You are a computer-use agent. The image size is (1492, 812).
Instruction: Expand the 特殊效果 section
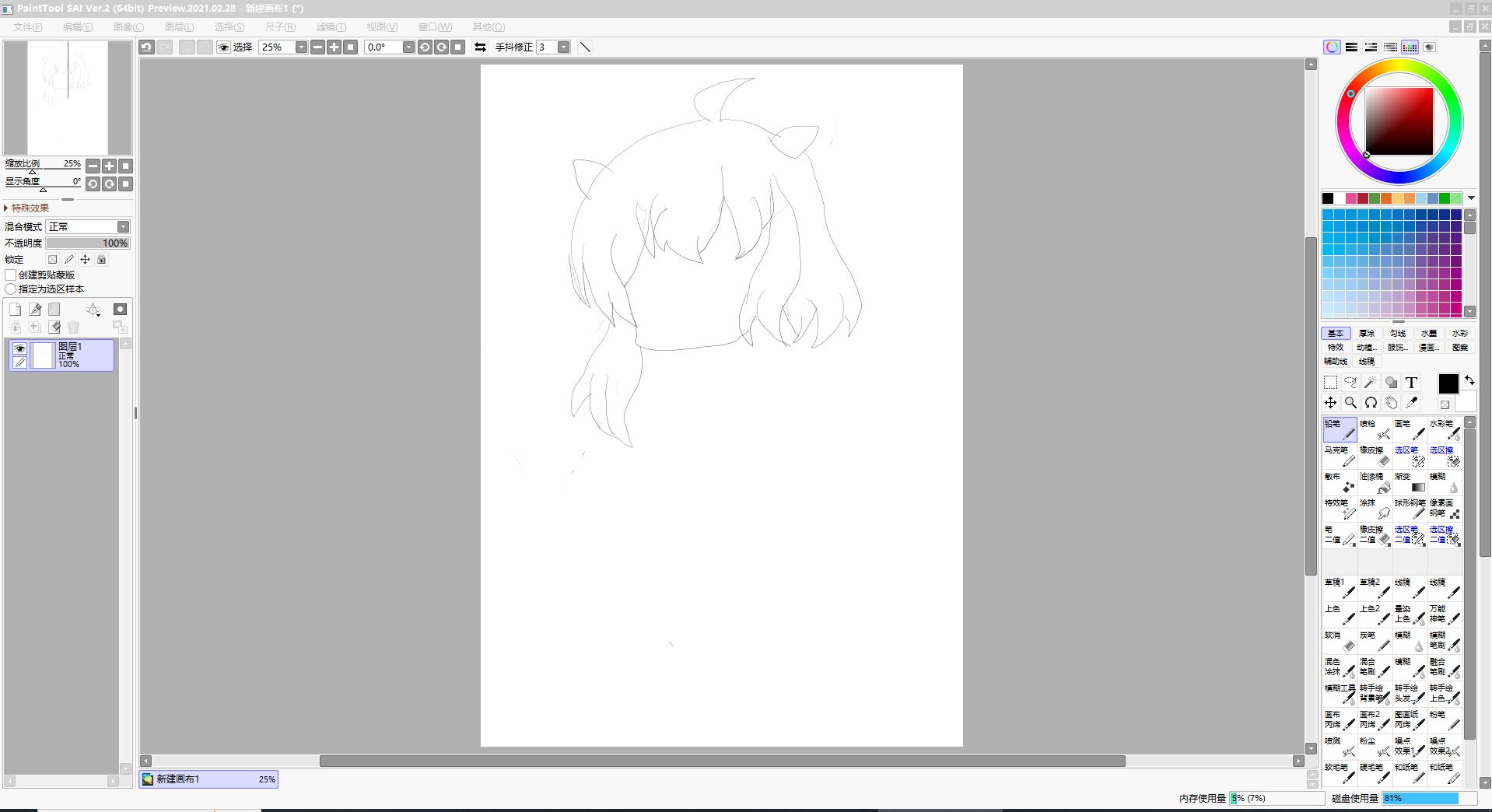(x=28, y=208)
